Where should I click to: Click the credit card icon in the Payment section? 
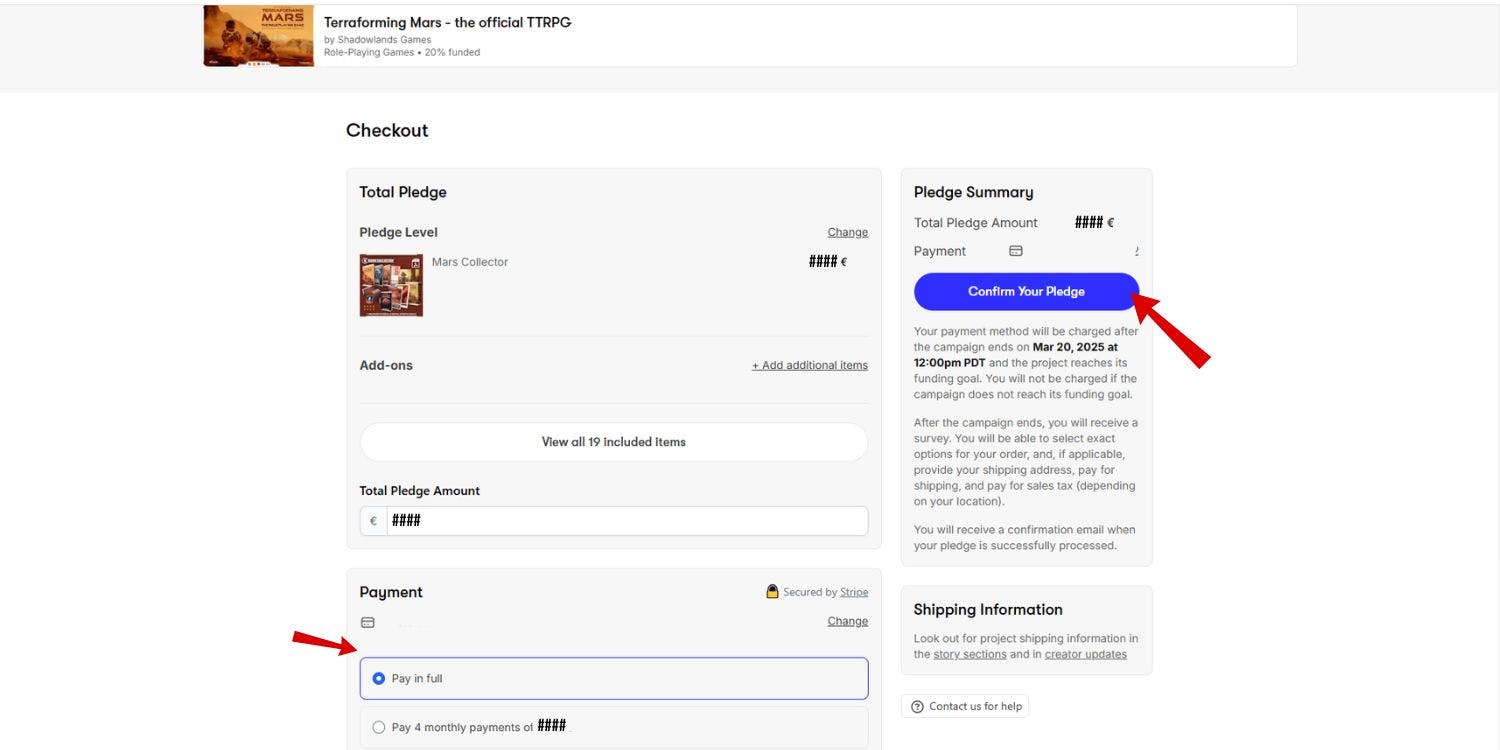point(368,622)
